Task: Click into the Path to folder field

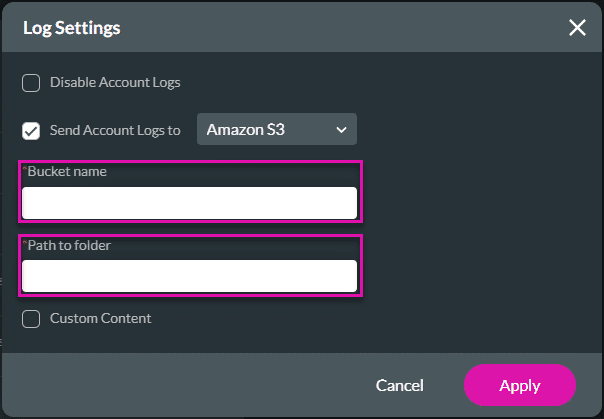Action: click(x=189, y=276)
